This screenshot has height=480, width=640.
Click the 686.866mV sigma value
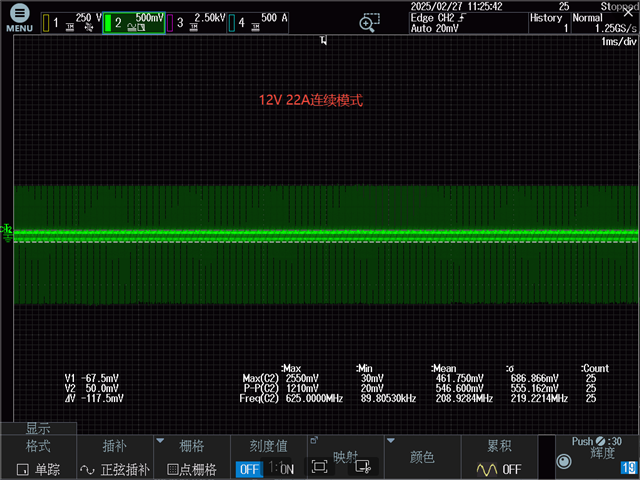point(535,378)
